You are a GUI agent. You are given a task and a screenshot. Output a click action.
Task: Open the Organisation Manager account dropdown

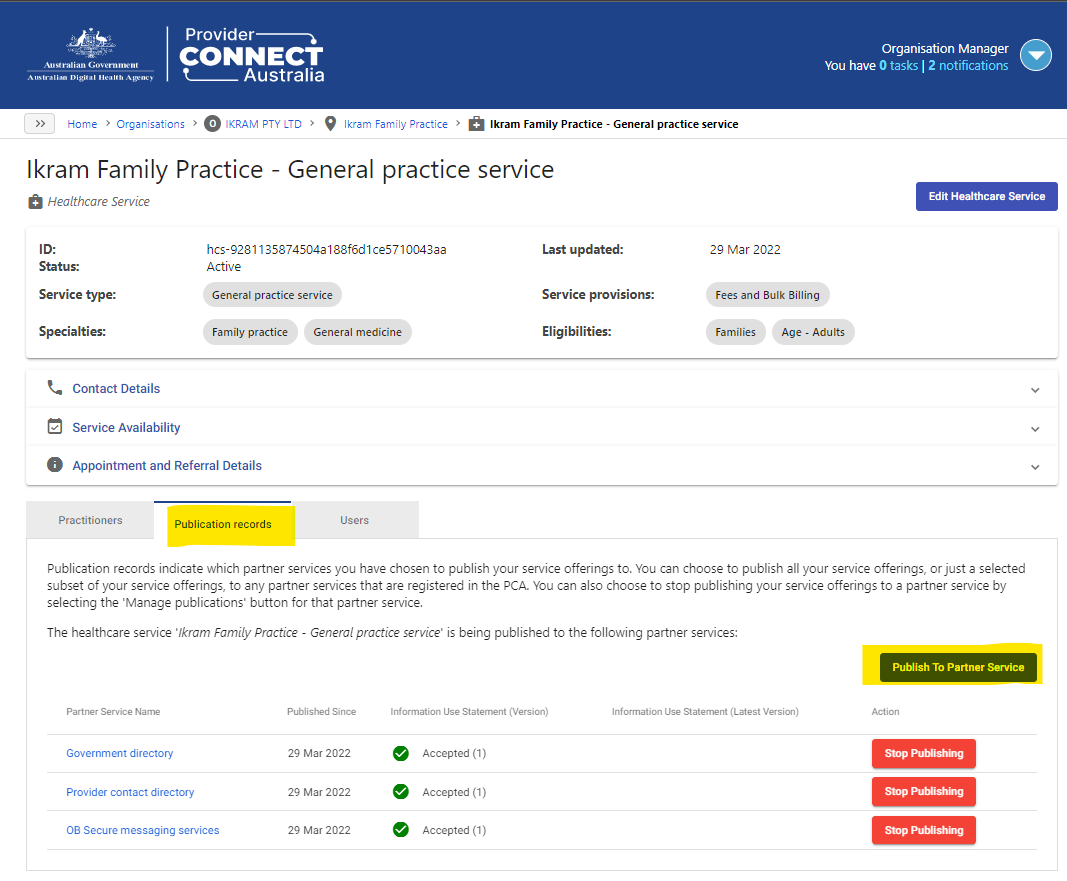coord(1036,55)
